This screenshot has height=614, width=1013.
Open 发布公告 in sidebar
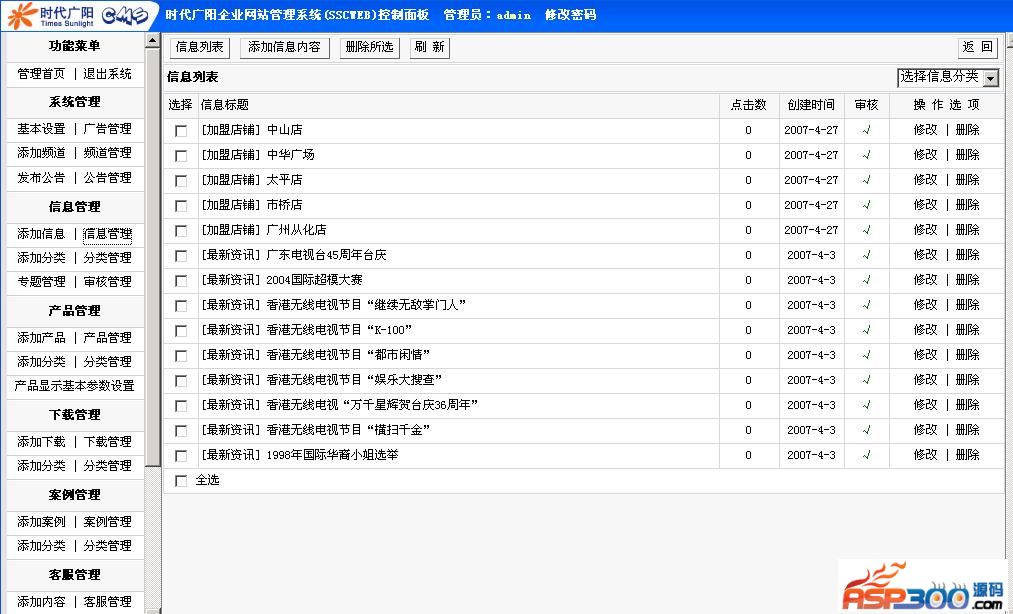point(41,177)
